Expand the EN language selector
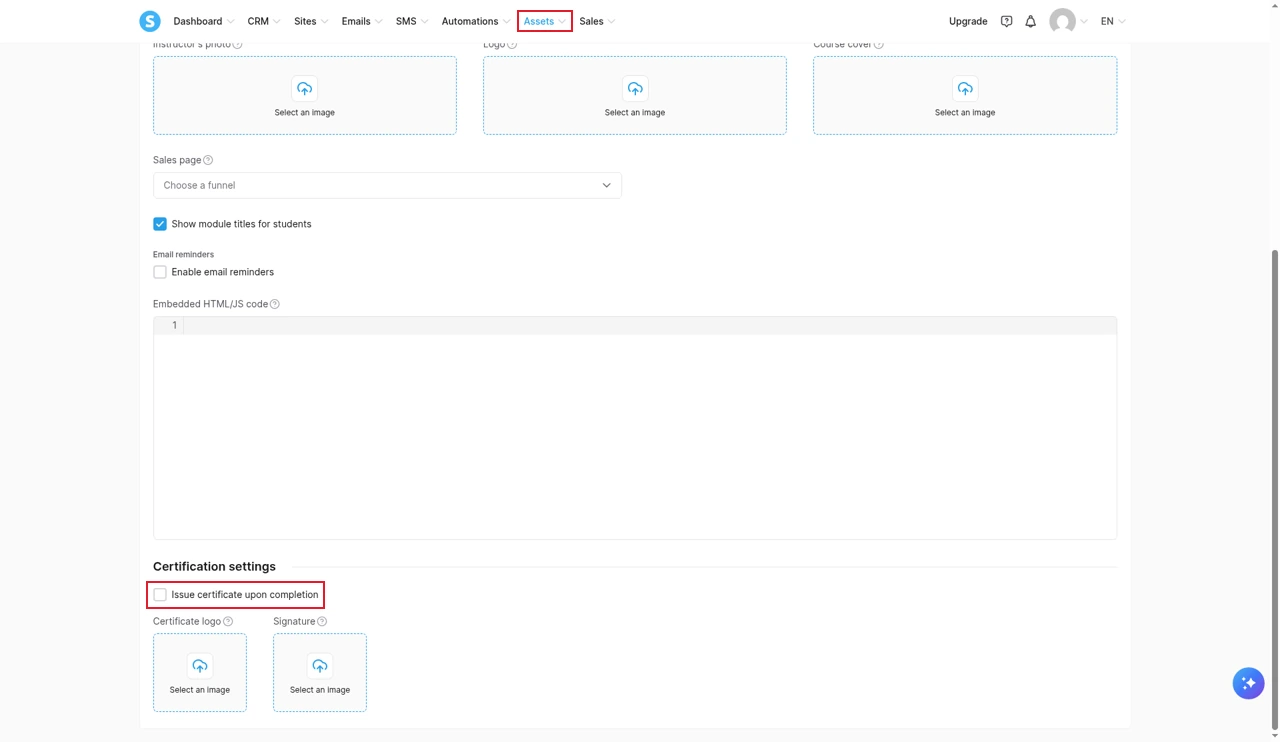The width and height of the screenshot is (1280, 742). point(1113,21)
